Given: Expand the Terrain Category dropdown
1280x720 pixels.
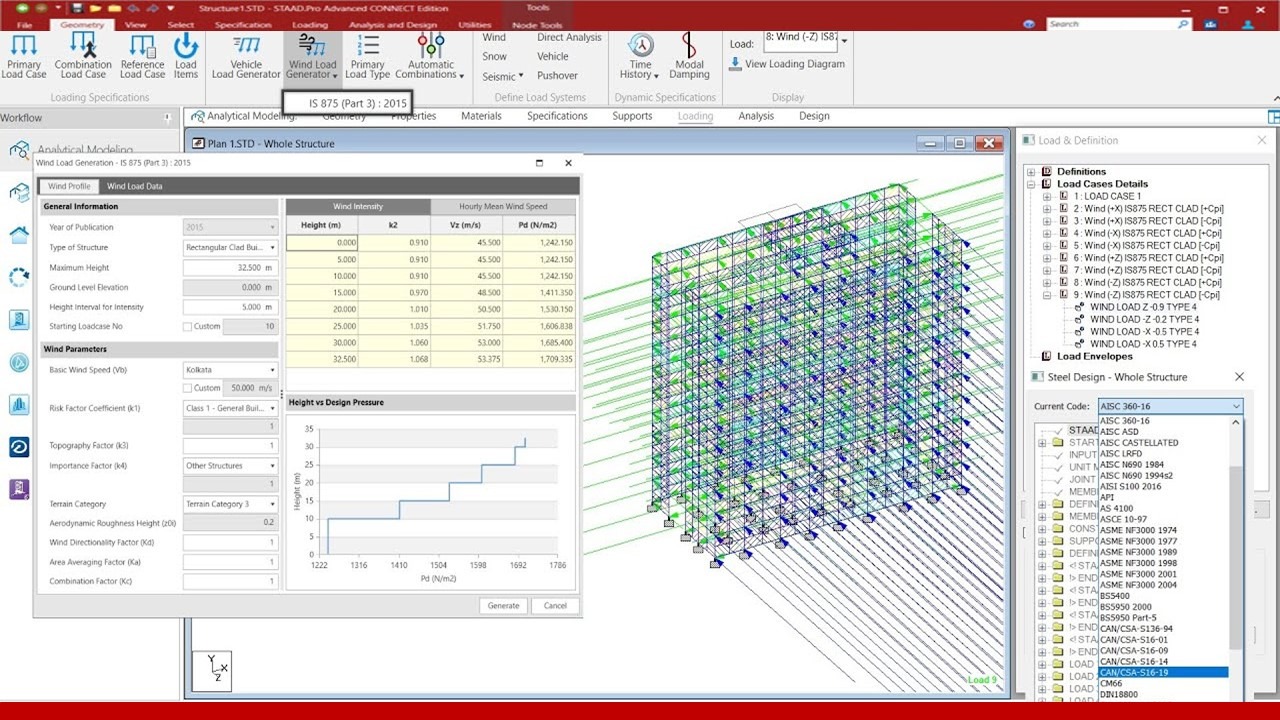Looking at the screenshot, I should tap(231, 504).
